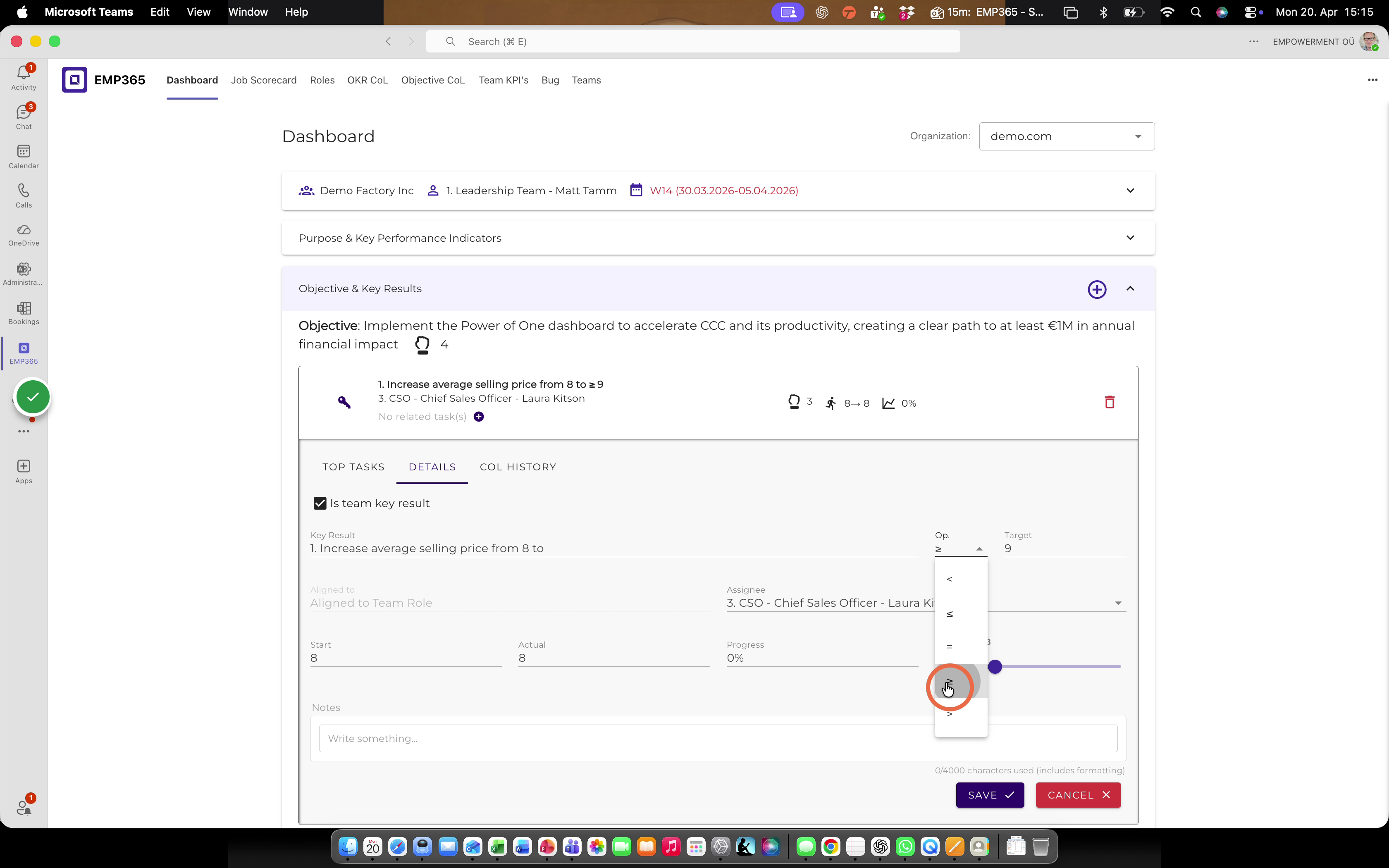Click the Target value field
1389x868 pixels.
click(x=1065, y=549)
